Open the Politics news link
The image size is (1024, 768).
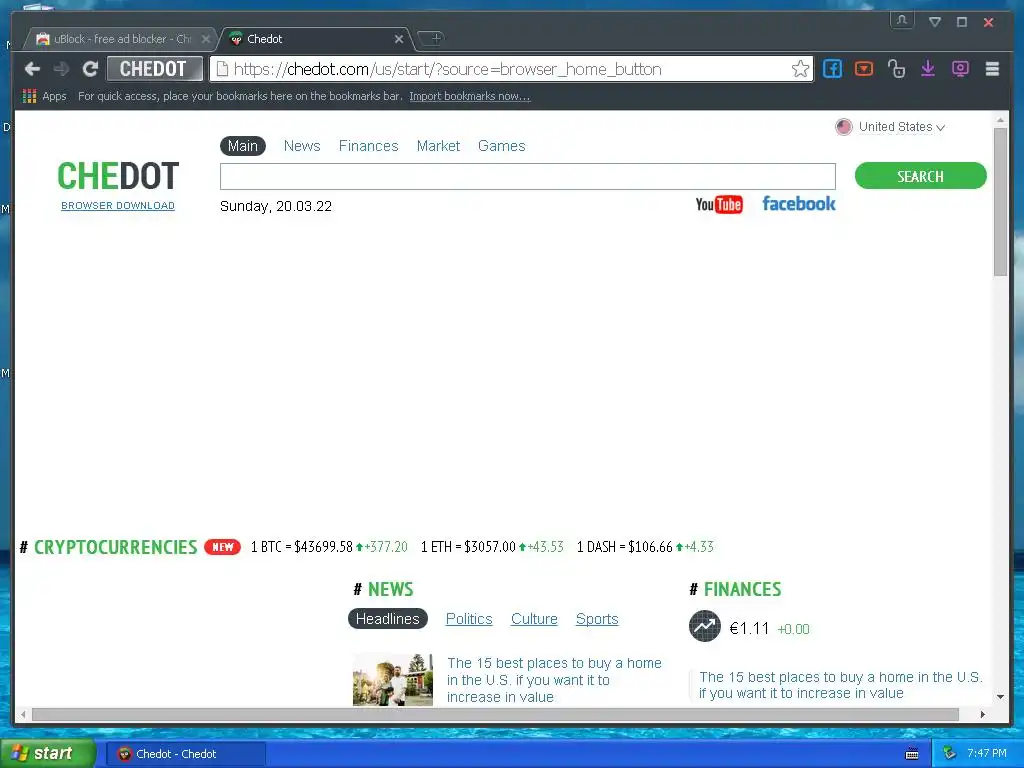469,618
